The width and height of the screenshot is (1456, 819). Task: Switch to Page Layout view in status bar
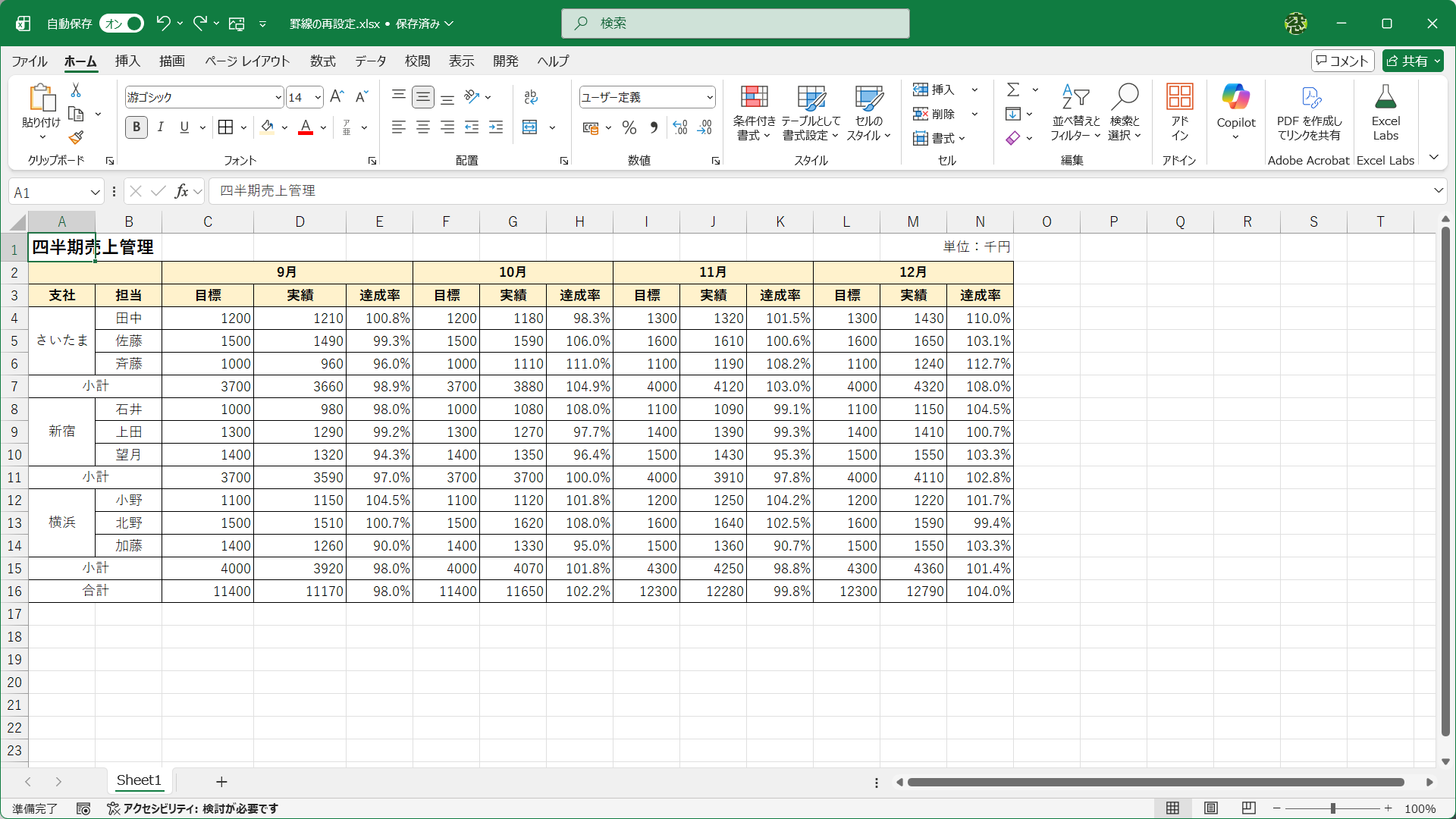pyautogui.click(x=1211, y=808)
